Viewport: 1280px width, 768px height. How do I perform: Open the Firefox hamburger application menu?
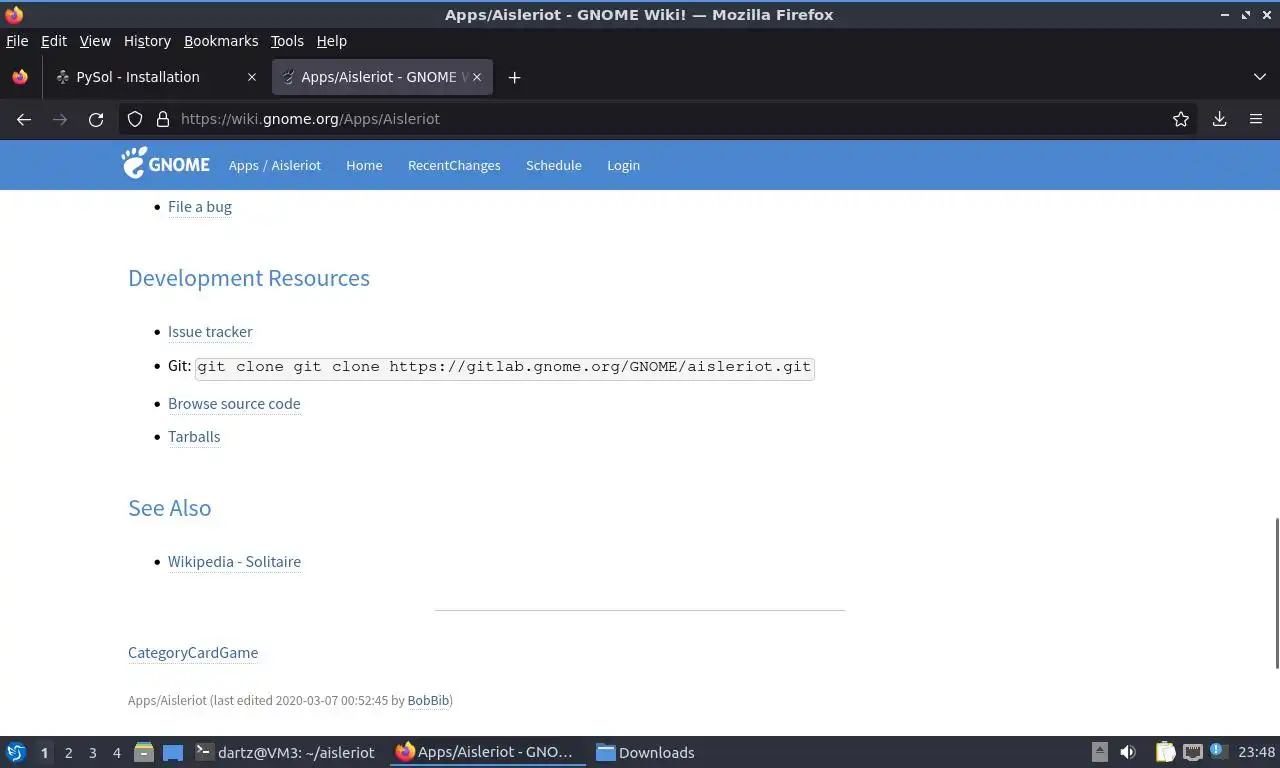click(x=1256, y=119)
